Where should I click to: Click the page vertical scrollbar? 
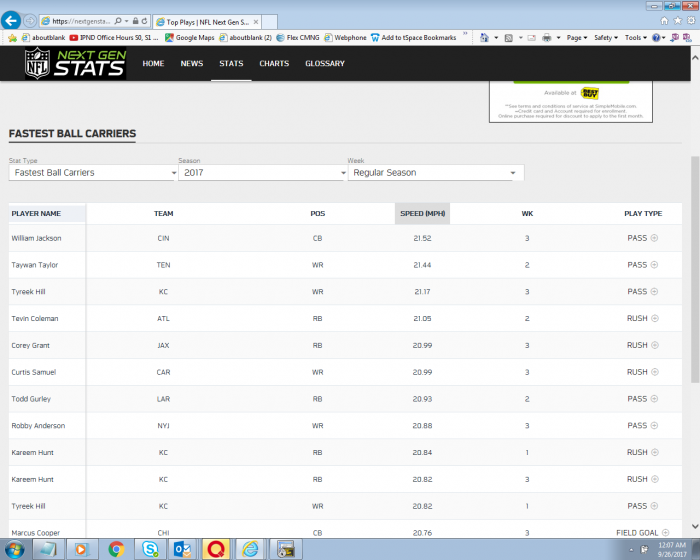click(694, 270)
